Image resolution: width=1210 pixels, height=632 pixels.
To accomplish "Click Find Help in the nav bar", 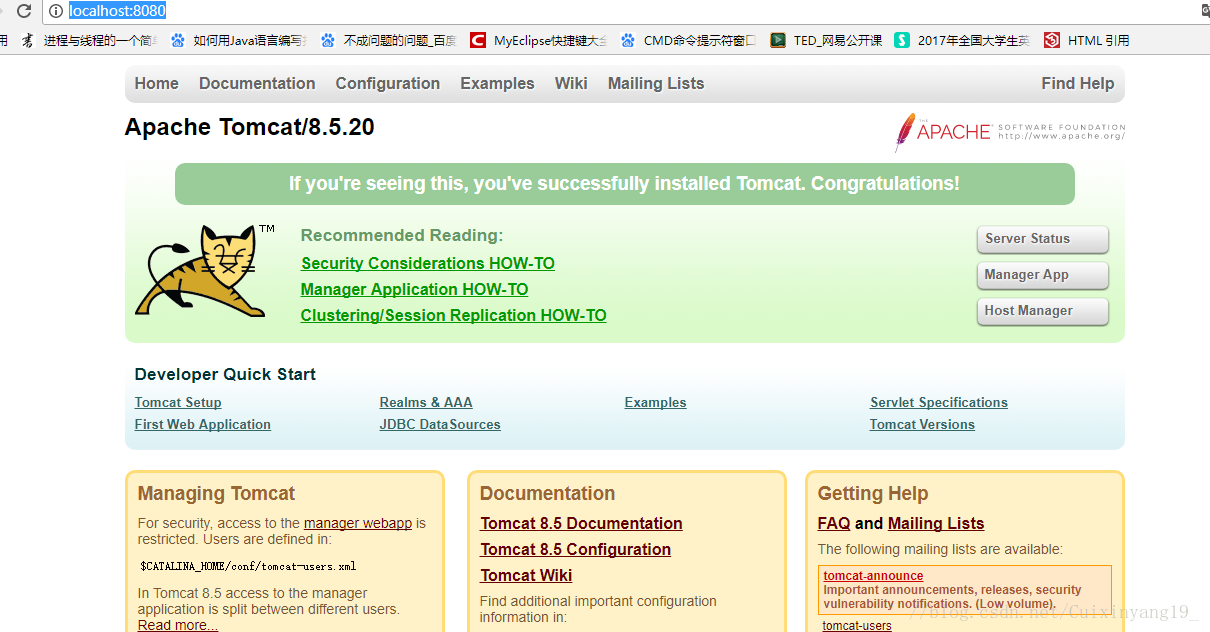I will (1077, 84).
